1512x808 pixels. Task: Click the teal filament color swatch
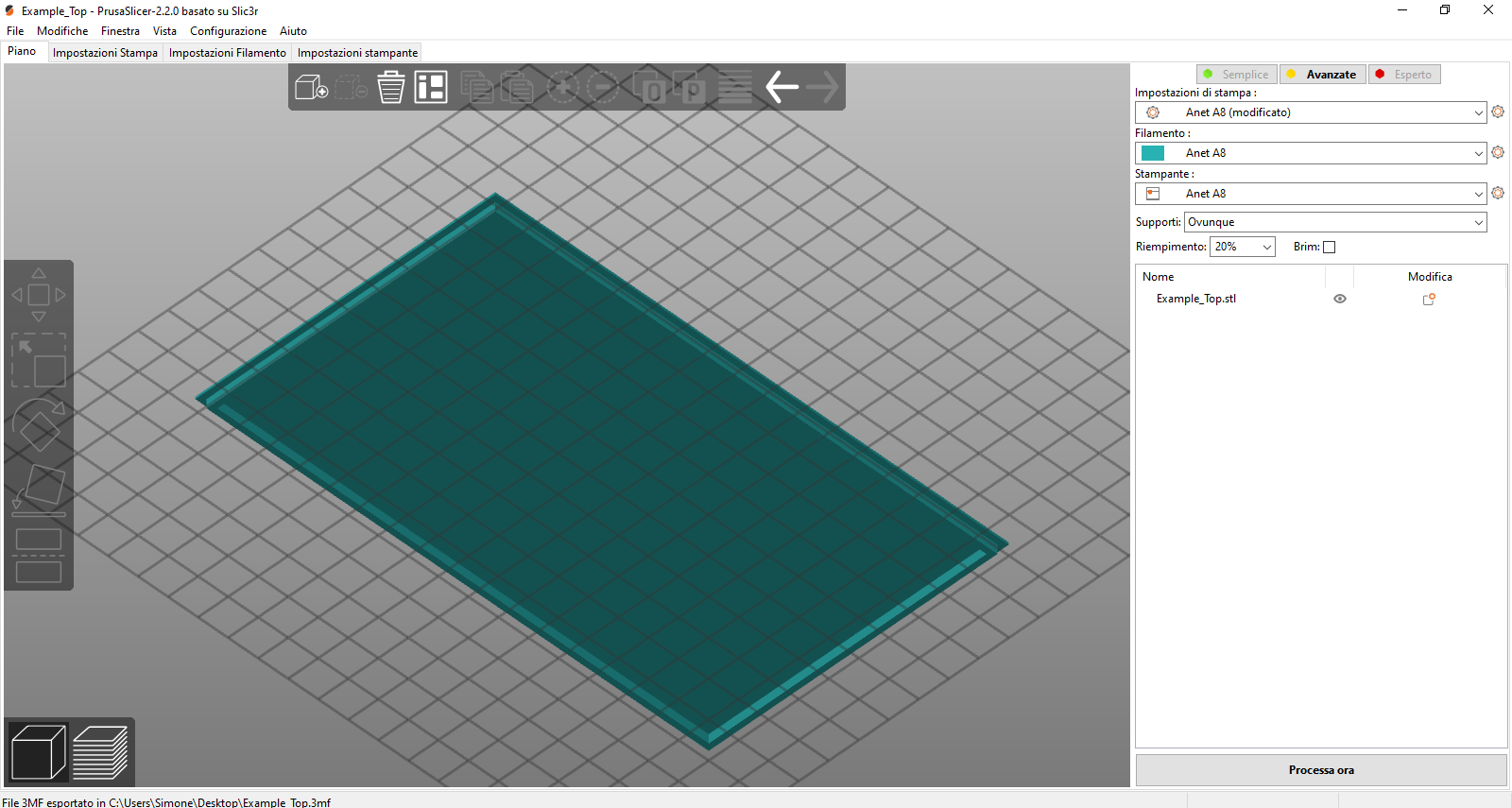click(x=1153, y=153)
